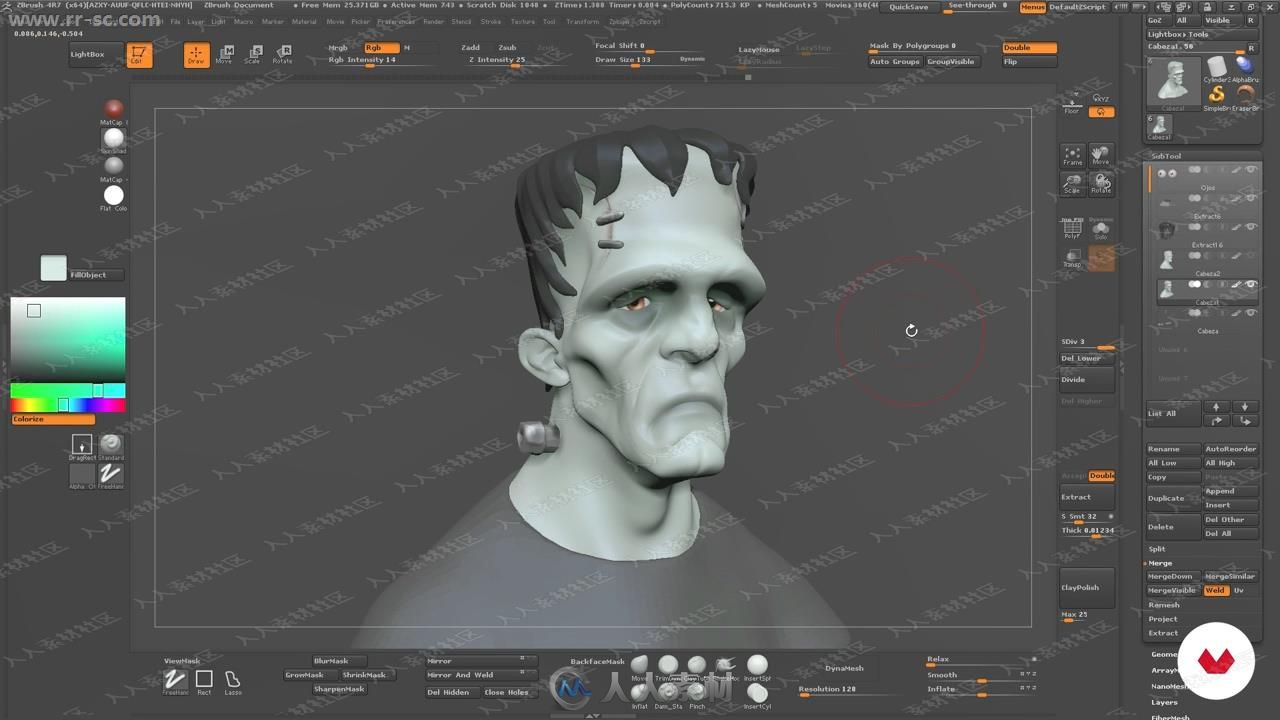This screenshot has height=720, width=1280.
Task: Click the Frame view icon
Action: (x=1072, y=155)
